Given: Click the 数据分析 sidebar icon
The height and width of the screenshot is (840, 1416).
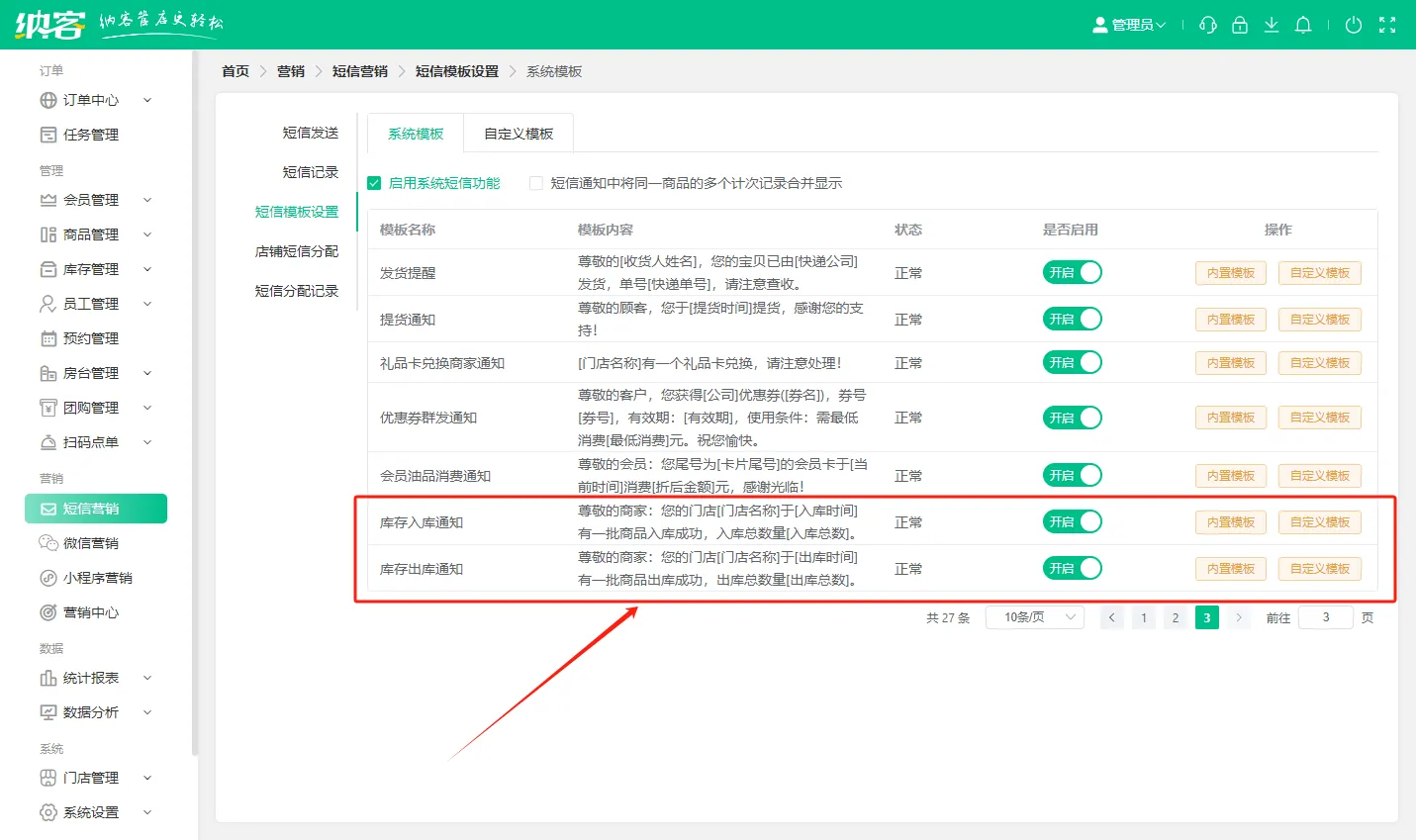Looking at the screenshot, I should pyautogui.click(x=48, y=712).
